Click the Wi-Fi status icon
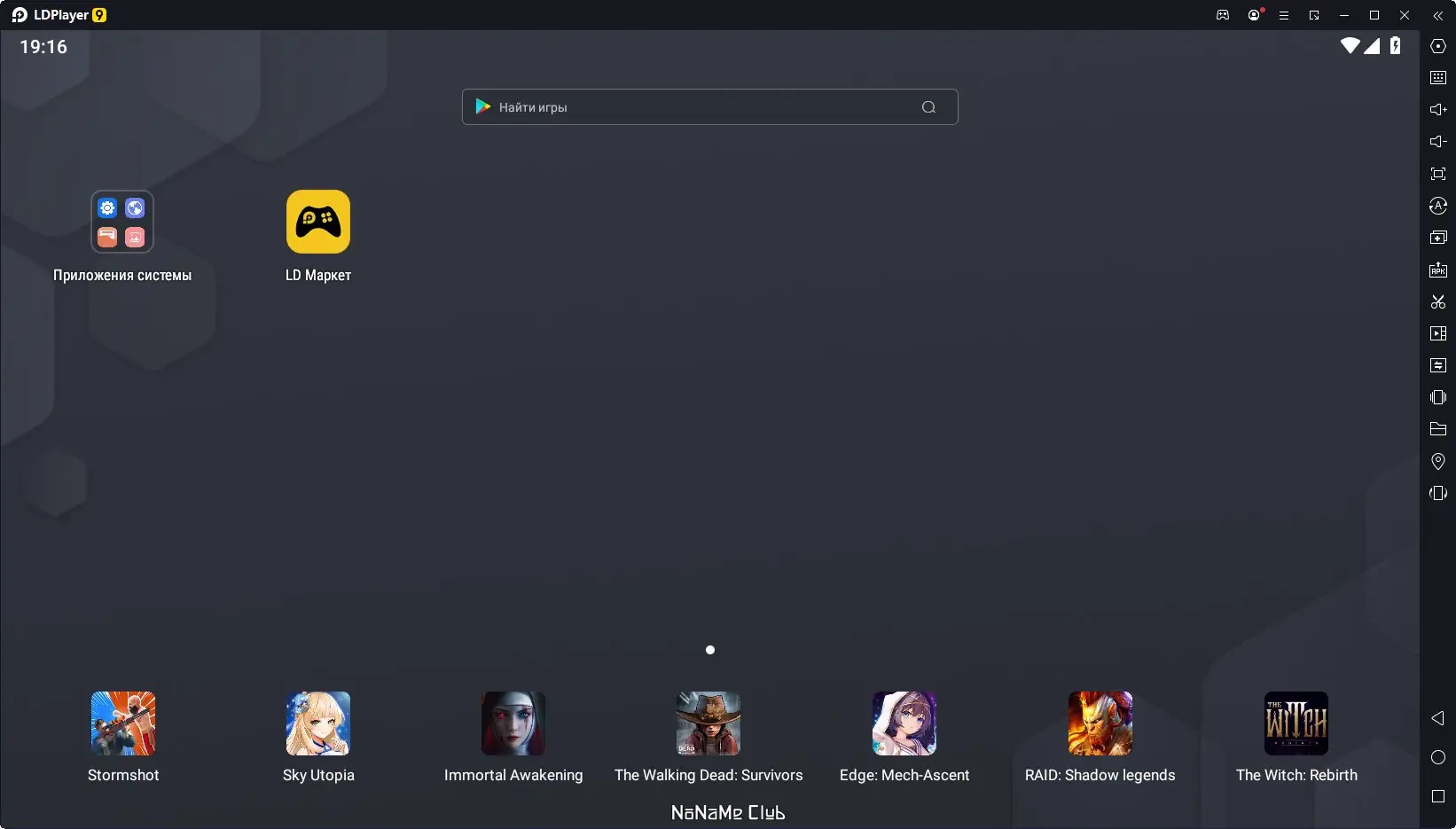The width and height of the screenshot is (1456, 829). coord(1350,45)
